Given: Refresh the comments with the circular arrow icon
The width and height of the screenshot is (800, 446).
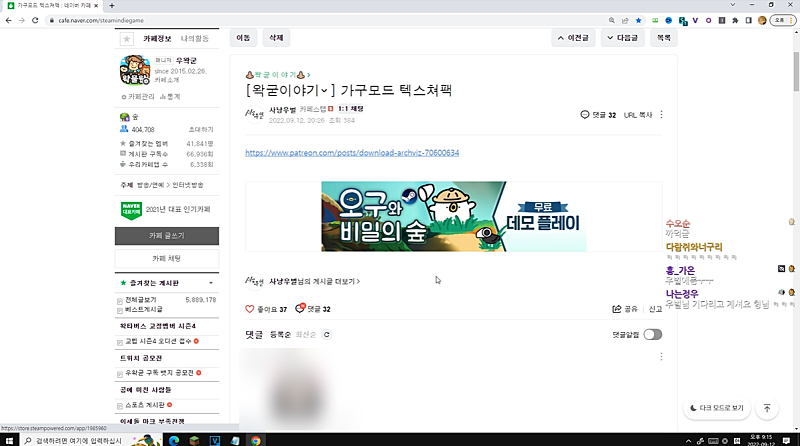Looking at the screenshot, I should (x=327, y=335).
